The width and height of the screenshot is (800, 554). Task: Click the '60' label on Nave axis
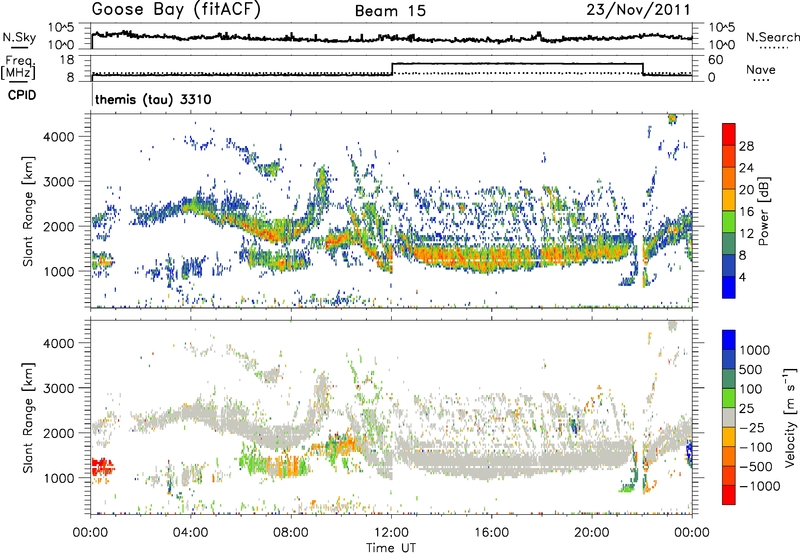[x=716, y=60]
